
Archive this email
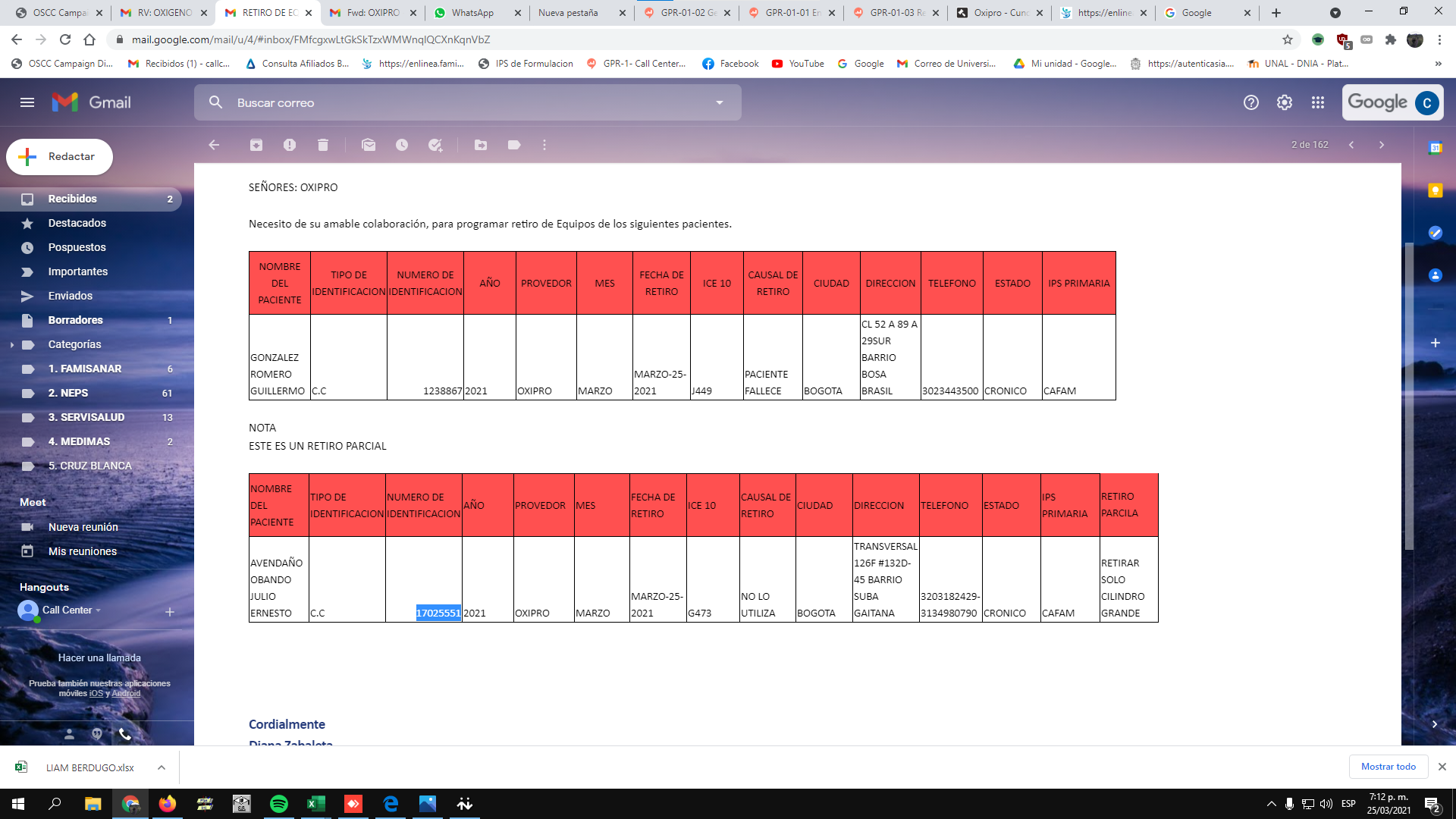(256, 145)
